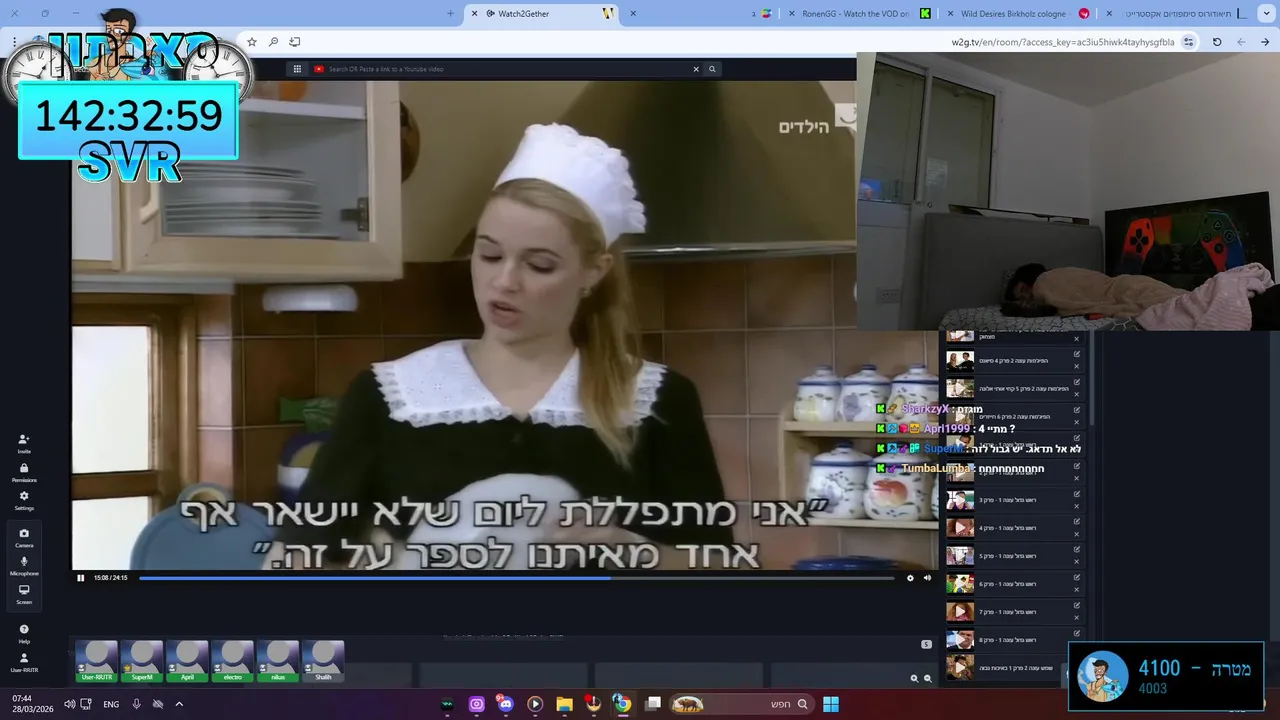
Task: Open the system volume control
Action: pyautogui.click(x=69, y=704)
